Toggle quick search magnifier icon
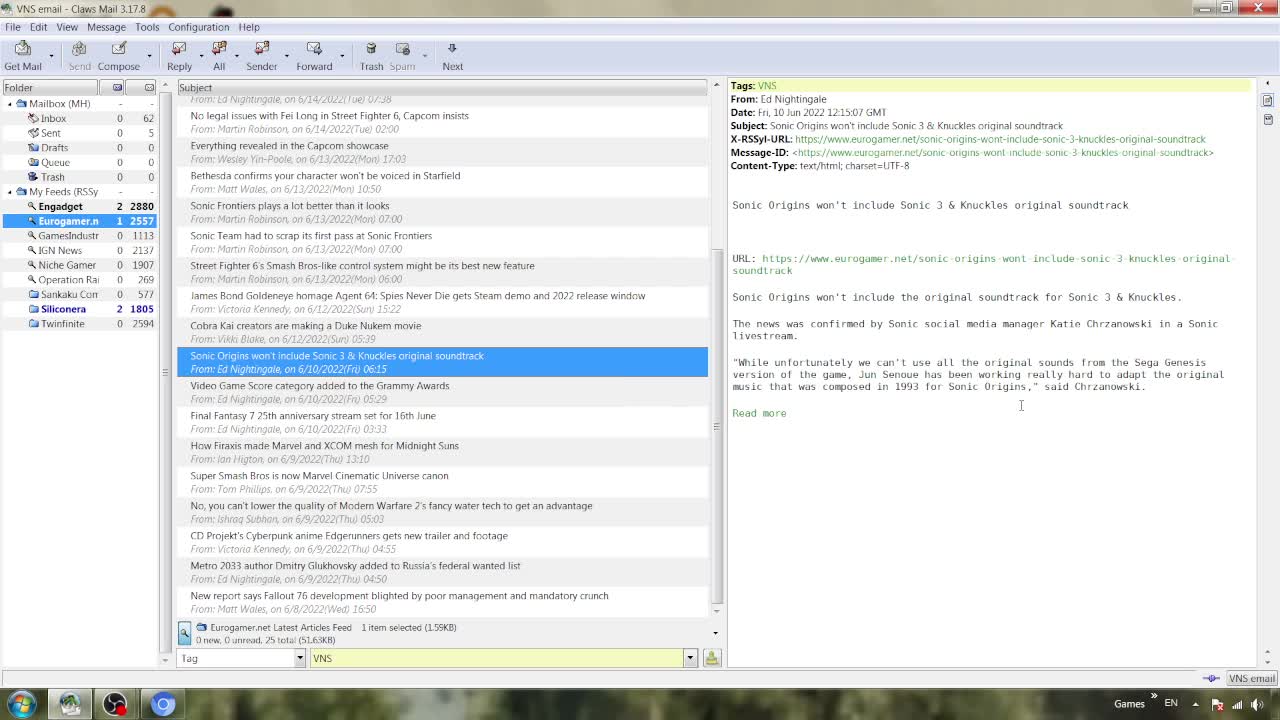Screen dimensions: 1280x720 coord(184,633)
